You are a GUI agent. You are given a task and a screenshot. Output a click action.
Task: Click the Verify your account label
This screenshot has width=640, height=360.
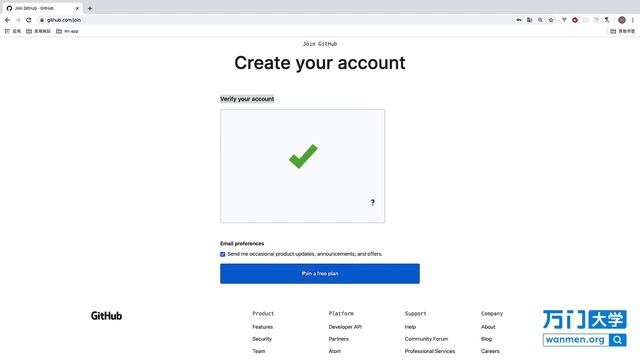pyautogui.click(x=247, y=99)
